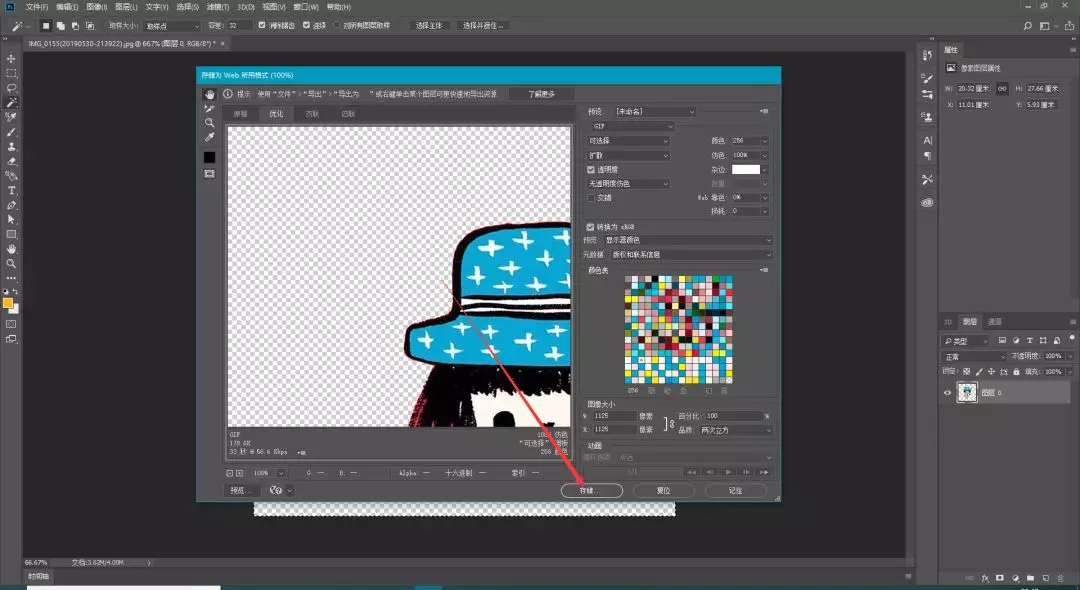Expand the 品质 resampling quality dropdown
Image resolution: width=1080 pixels, height=590 pixels.
(x=736, y=430)
